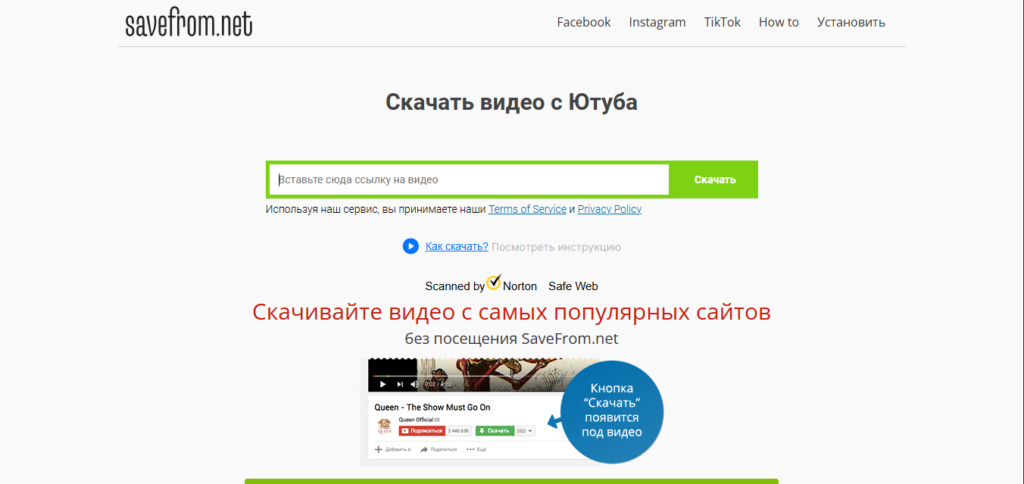Click the red Подписаться button in preview
The width and height of the screenshot is (1024, 484).
(422, 431)
